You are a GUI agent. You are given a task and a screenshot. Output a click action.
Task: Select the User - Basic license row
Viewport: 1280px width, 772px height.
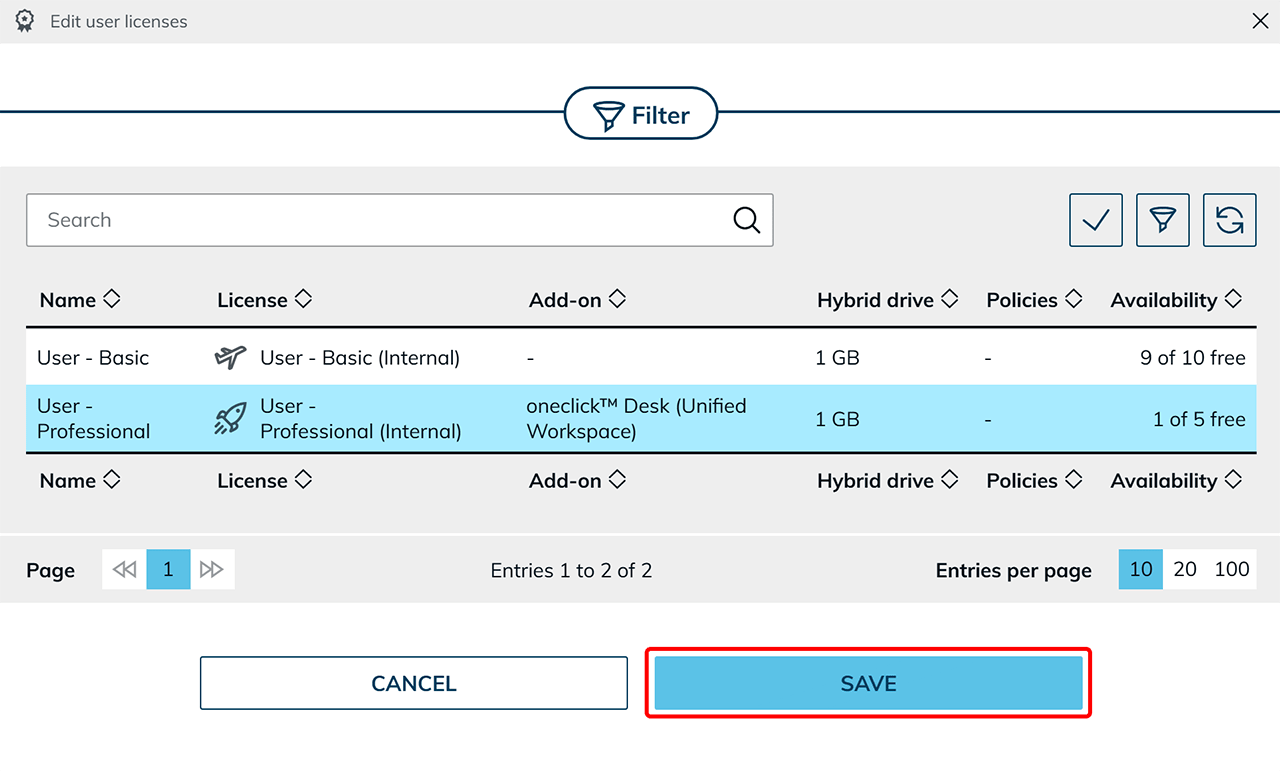640,358
